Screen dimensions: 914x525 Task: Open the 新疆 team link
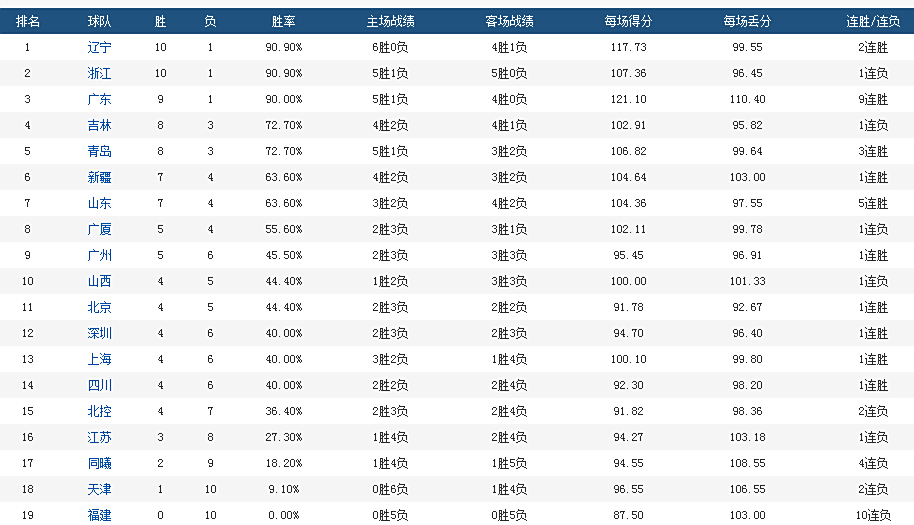99,177
